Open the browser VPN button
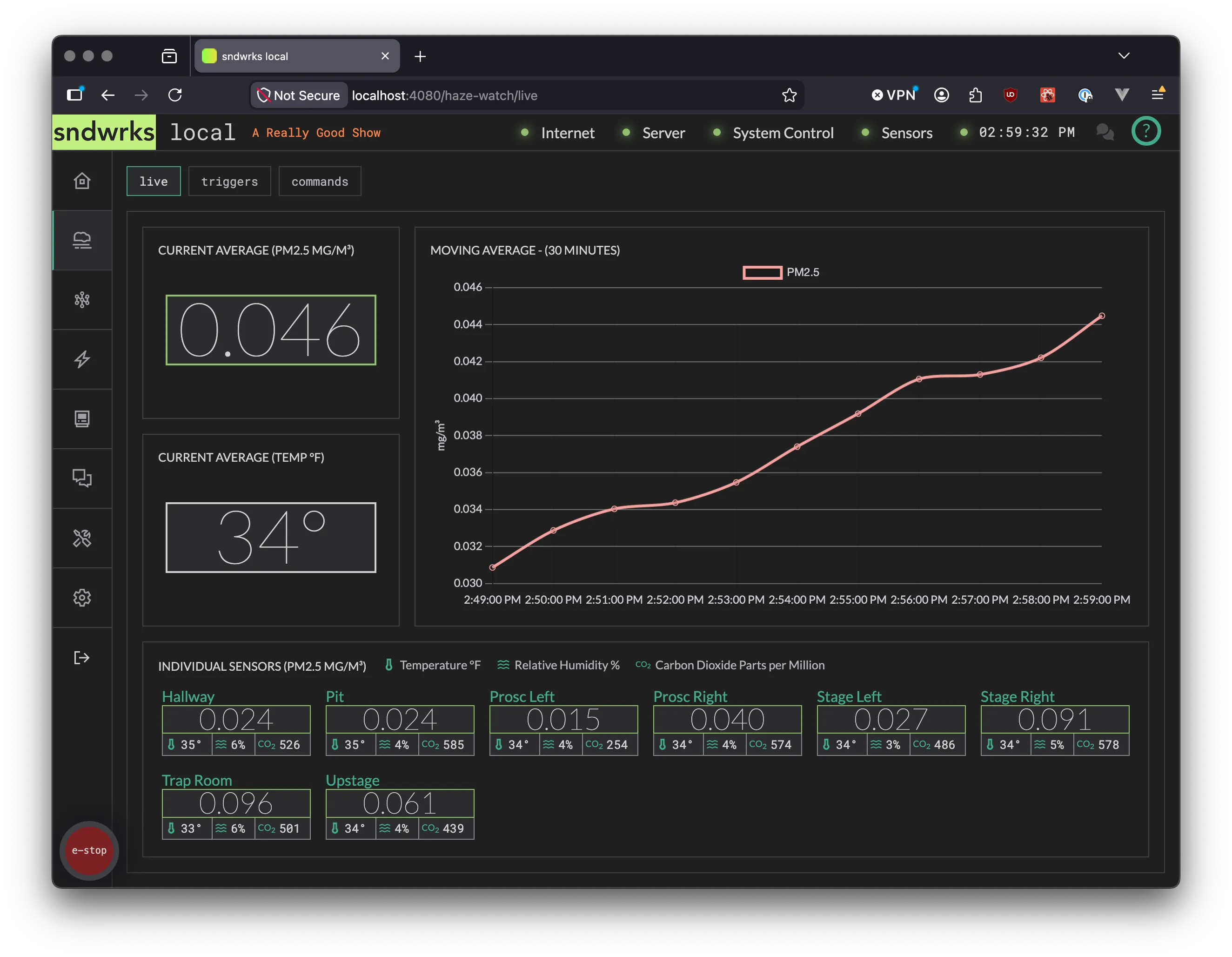This screenshot has width=1232, height=957. point(894,95)
